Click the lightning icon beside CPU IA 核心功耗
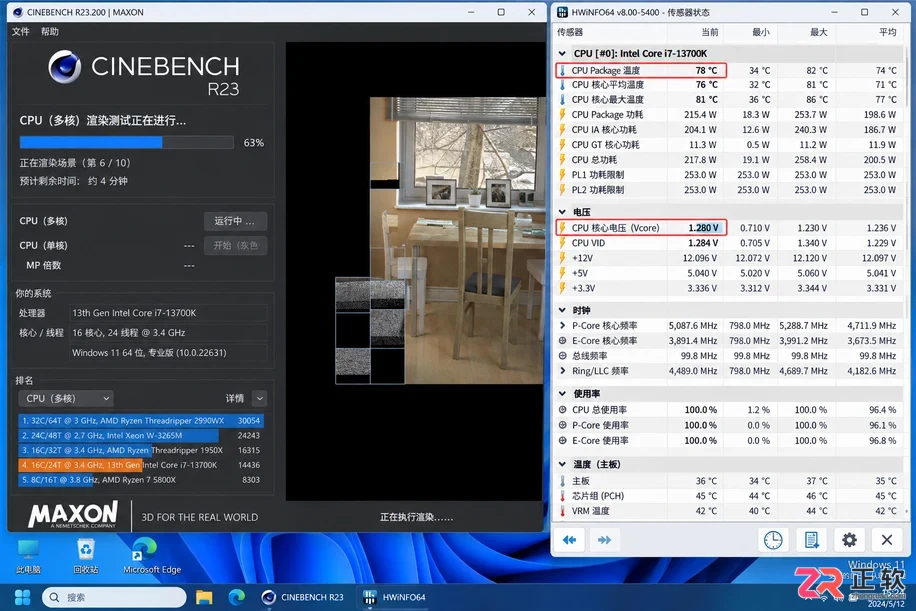Image resolution: width=916 pixels, height=611 pixels. click(563, 130)
